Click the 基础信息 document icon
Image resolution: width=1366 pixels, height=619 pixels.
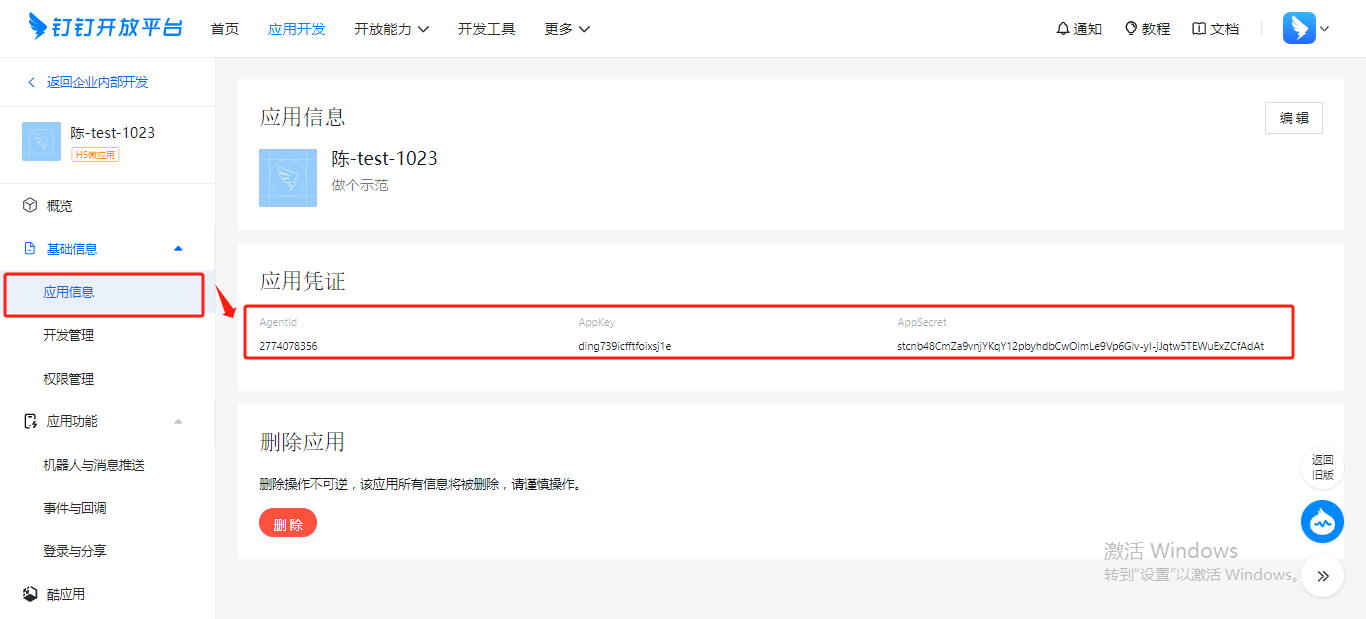(30, 248)
